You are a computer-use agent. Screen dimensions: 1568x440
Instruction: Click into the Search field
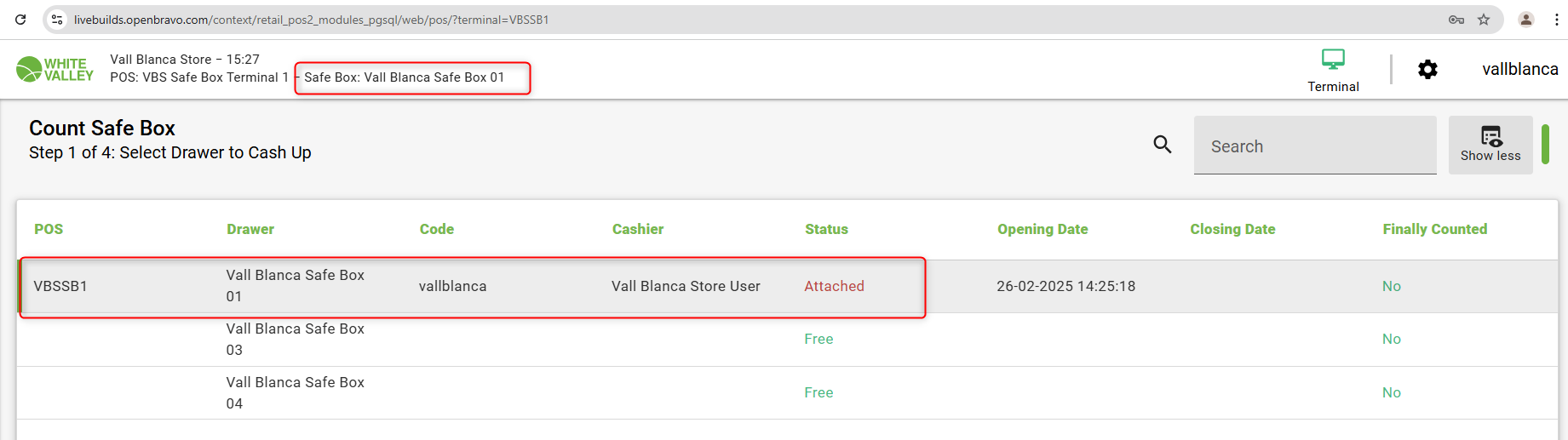point(1314,146)
